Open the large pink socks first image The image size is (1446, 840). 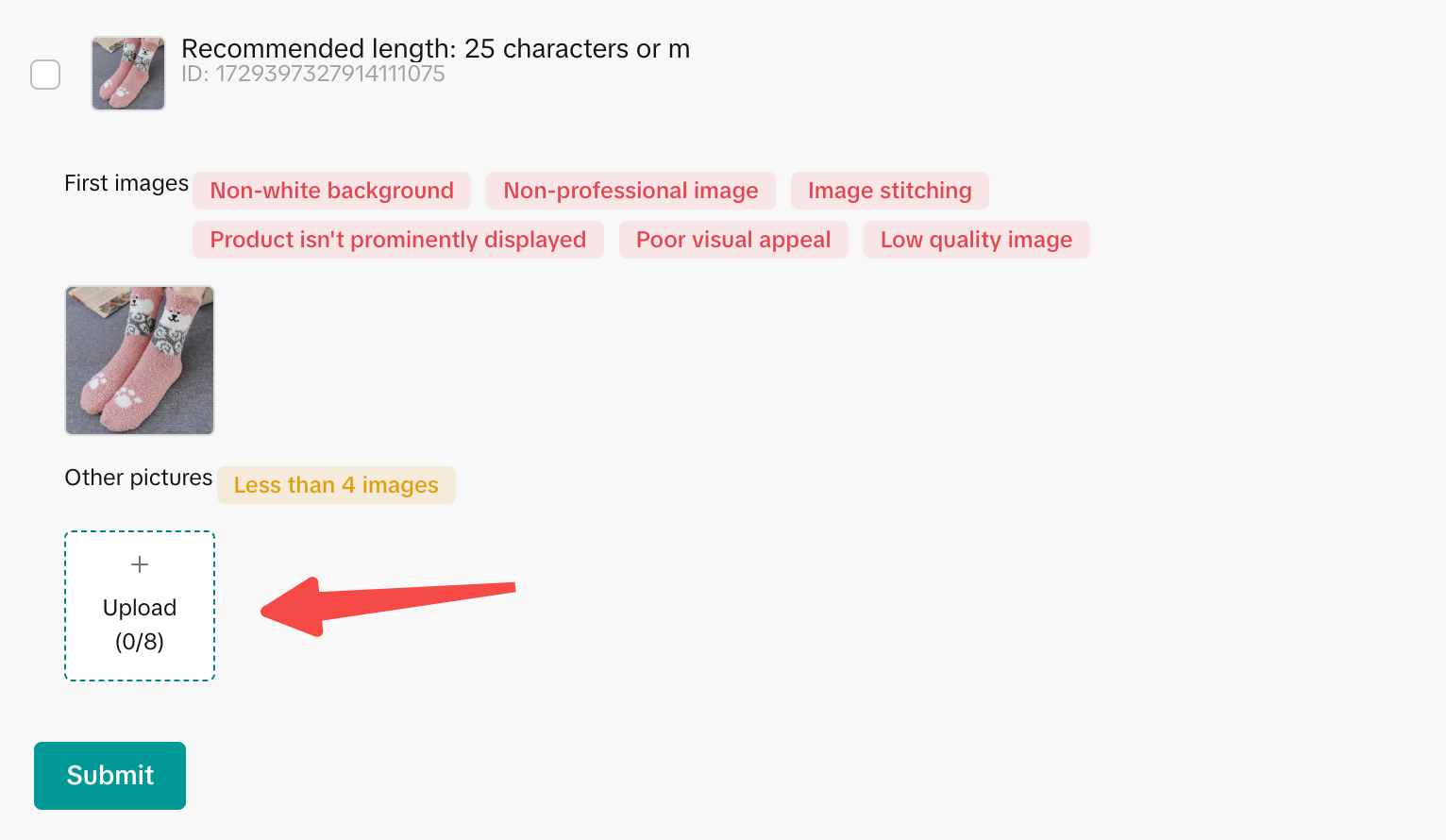point(140,361)
